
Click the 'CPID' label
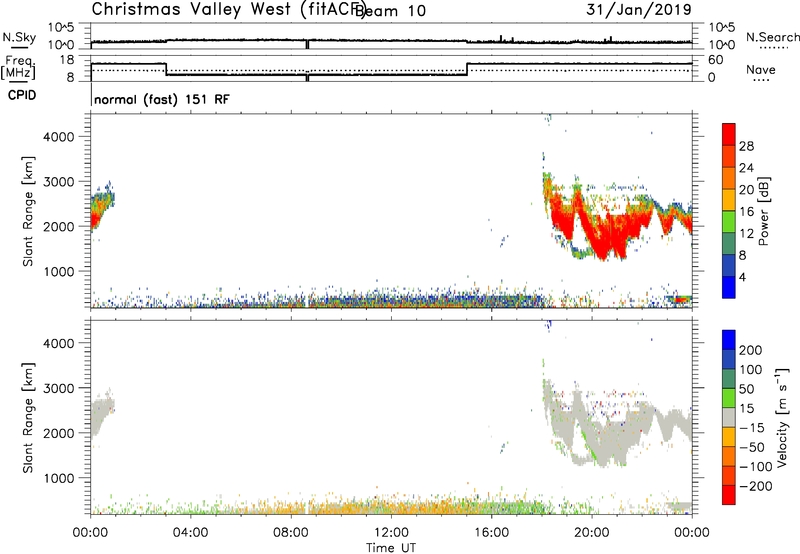pyautogui.click(x=22, y=95)
